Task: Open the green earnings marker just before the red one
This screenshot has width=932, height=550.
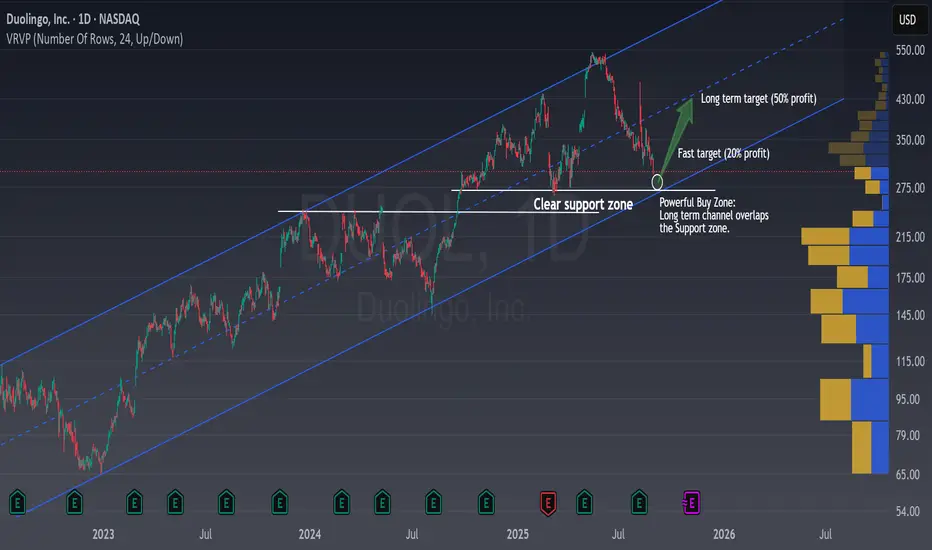Action: point(486,503)
